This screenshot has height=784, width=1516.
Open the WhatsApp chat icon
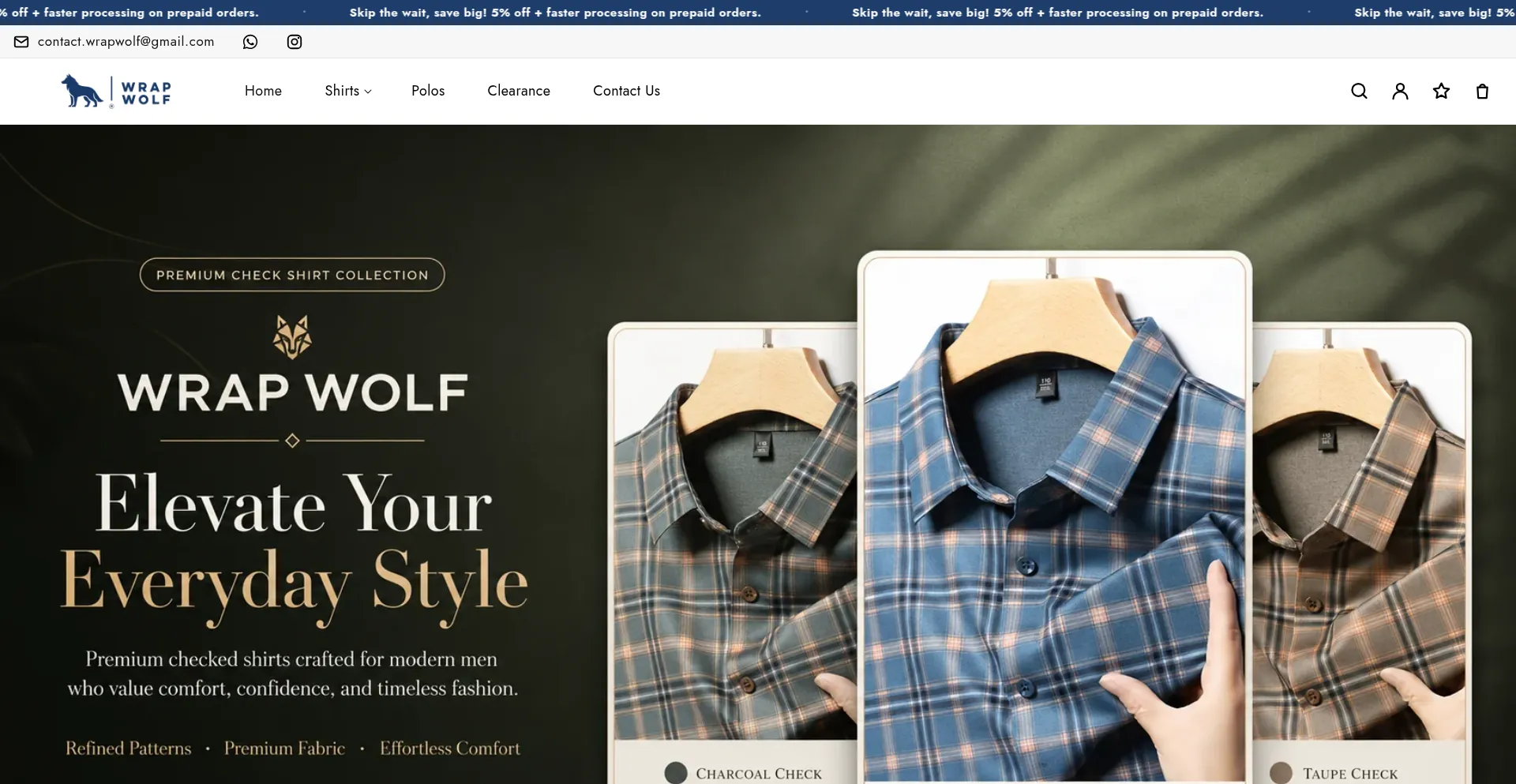(250, 42)
